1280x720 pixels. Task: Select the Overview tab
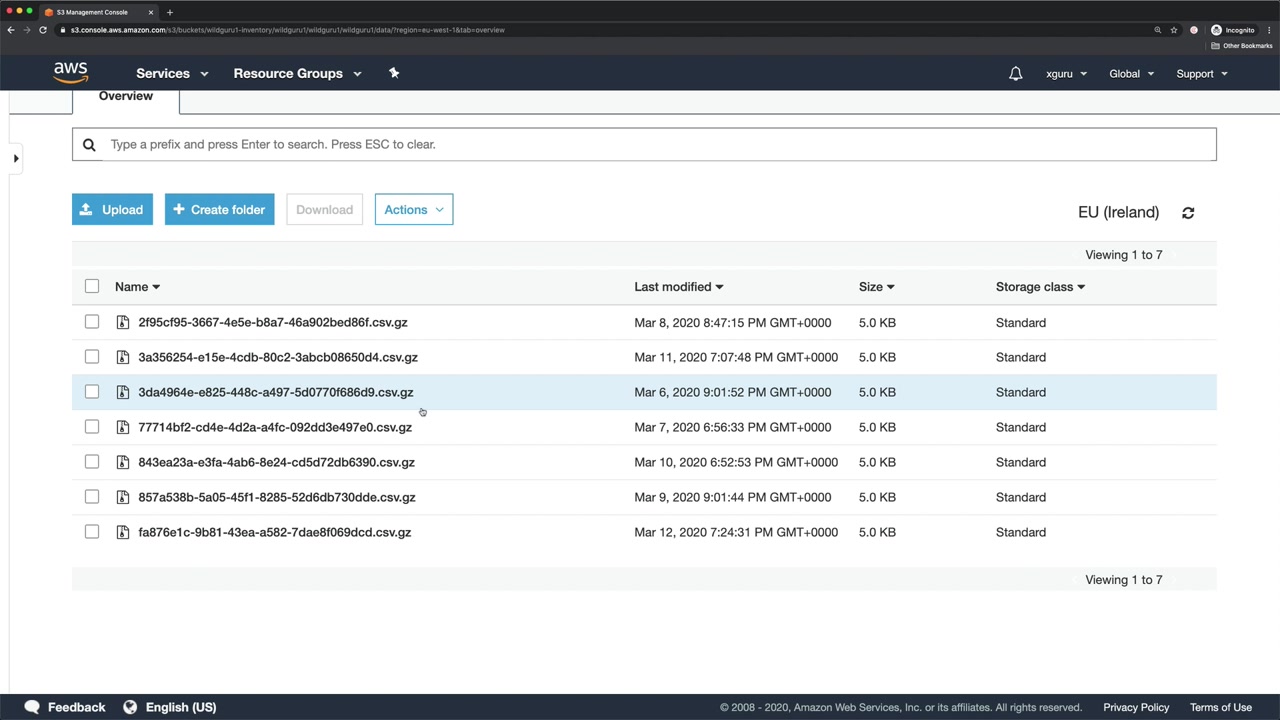point(126,97)
